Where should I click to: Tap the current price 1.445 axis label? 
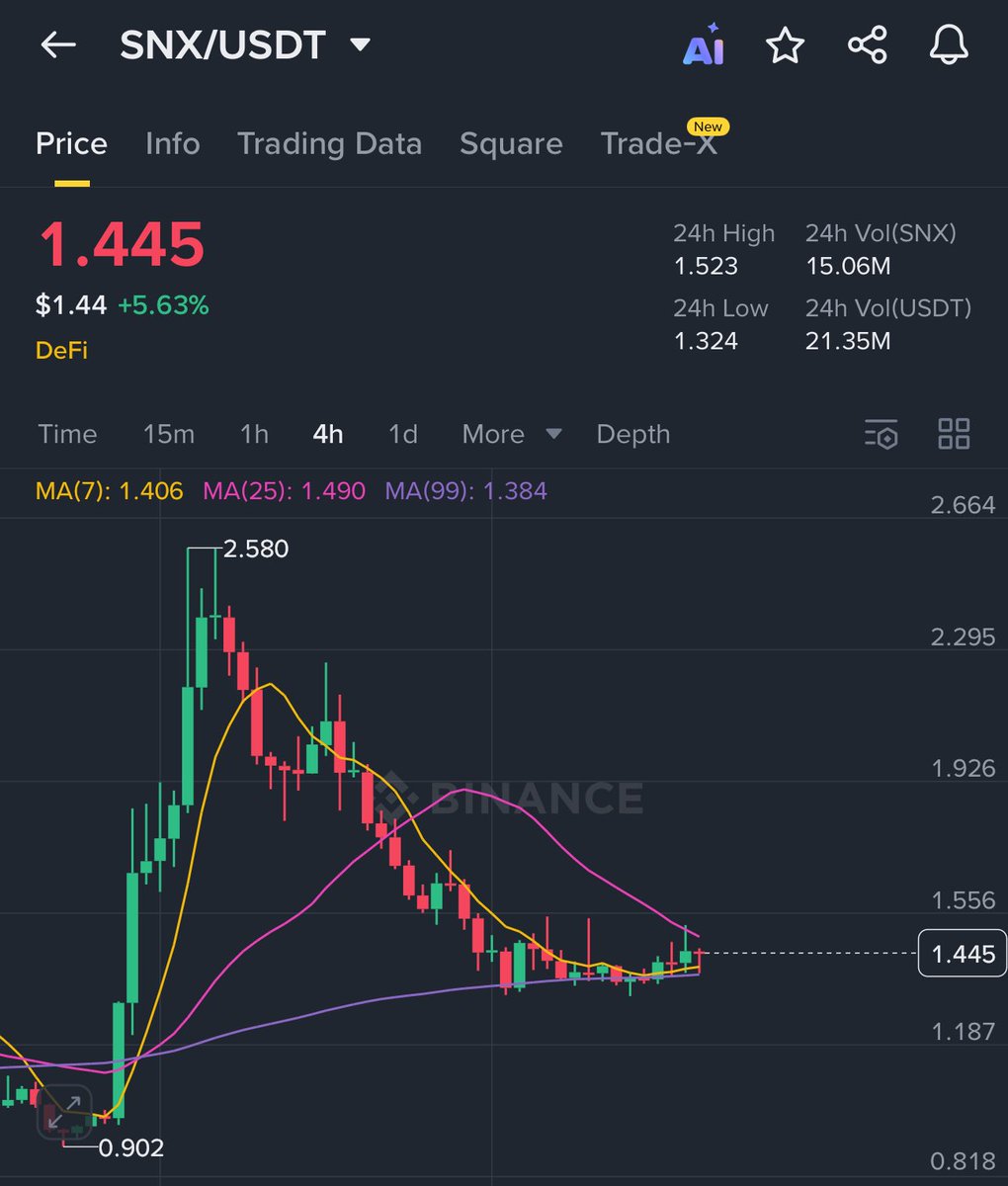[963, 954]
